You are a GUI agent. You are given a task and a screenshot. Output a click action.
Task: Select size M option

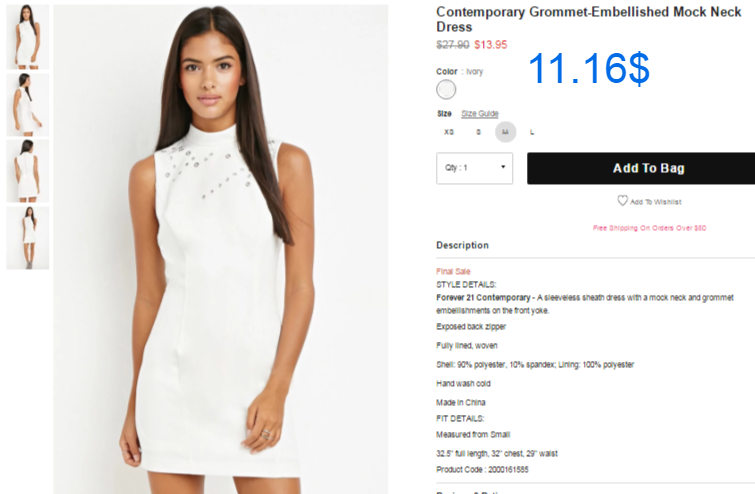point(505,132)
